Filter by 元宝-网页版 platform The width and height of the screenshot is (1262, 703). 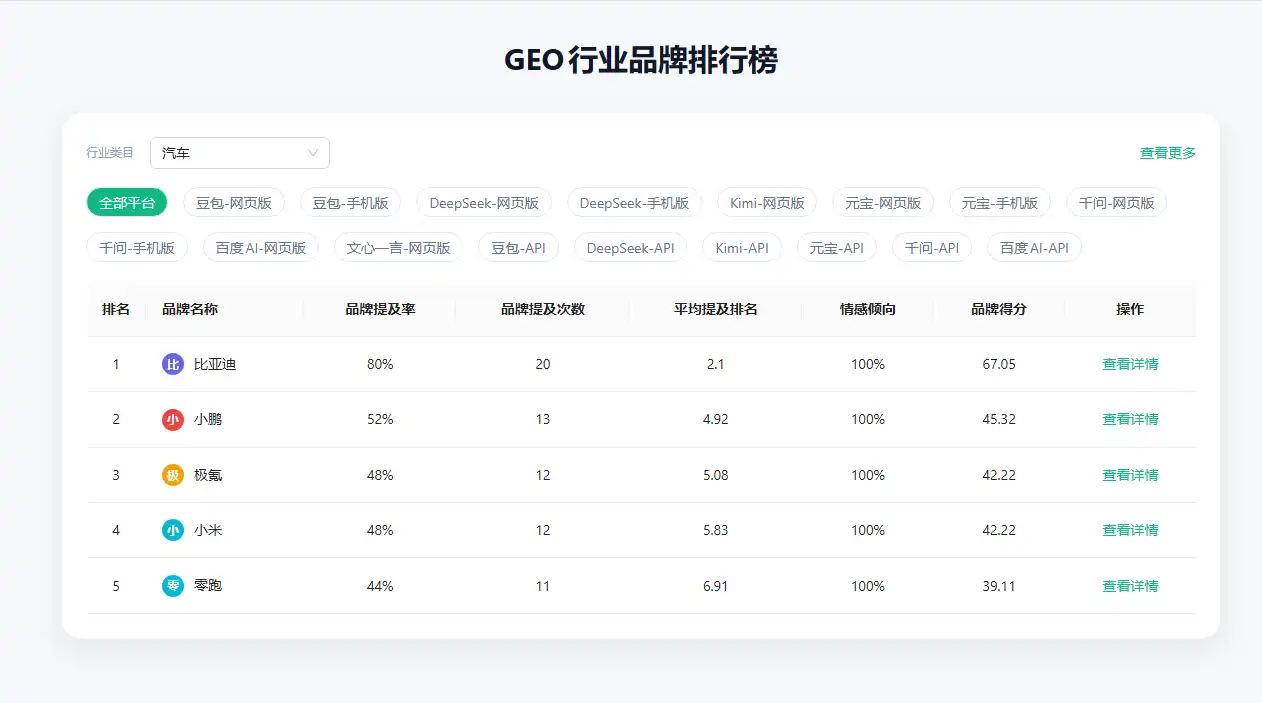(883, 203)
